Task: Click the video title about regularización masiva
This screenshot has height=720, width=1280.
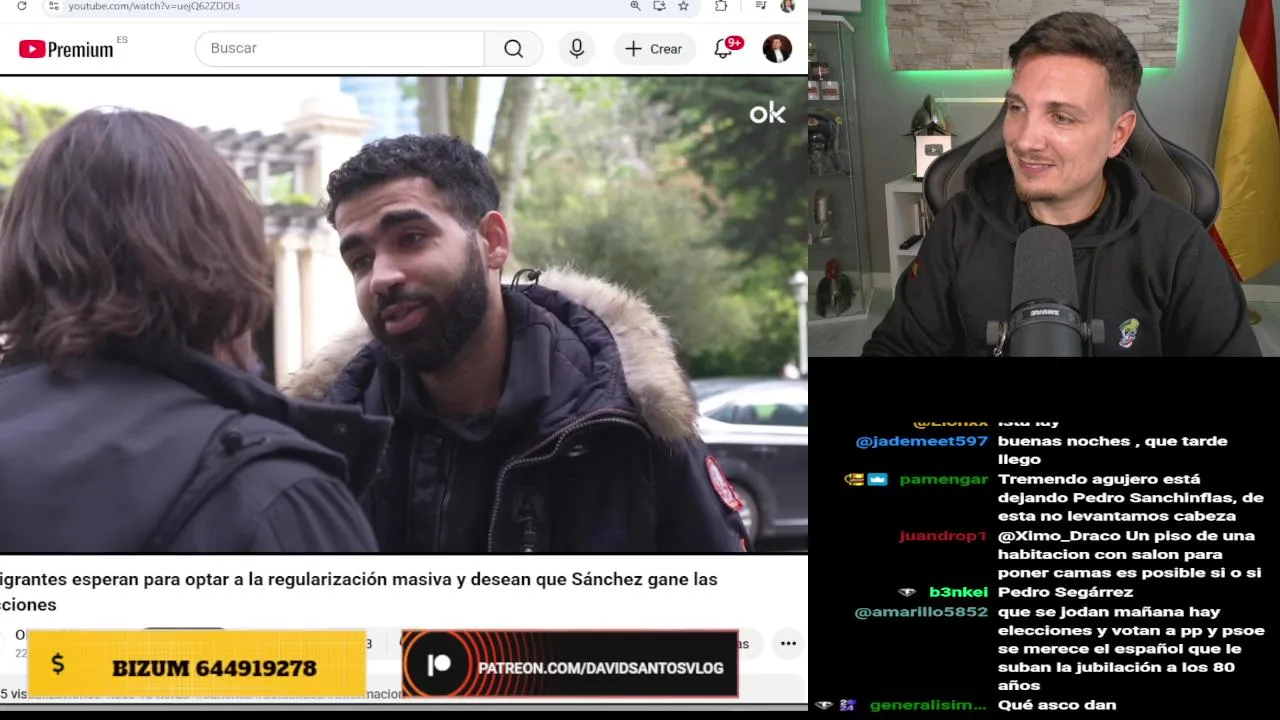Action: click(x=359, y=591)
